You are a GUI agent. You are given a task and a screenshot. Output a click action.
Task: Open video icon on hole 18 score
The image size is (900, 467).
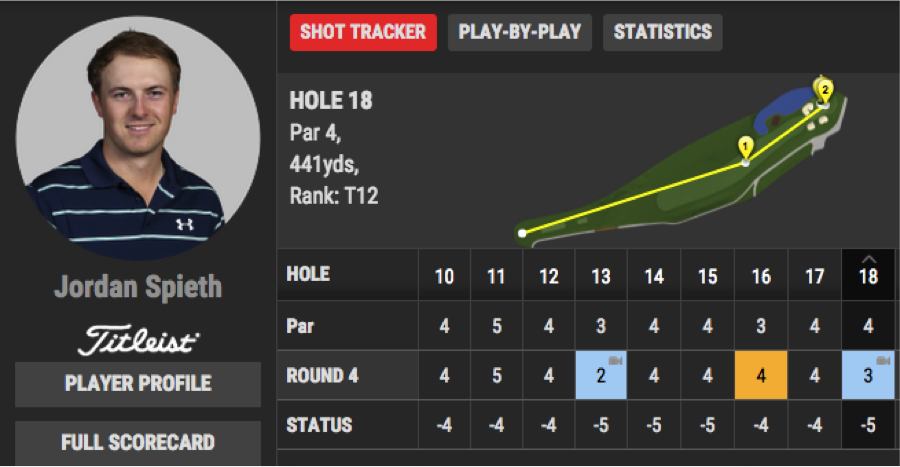[x=883, y=360]
